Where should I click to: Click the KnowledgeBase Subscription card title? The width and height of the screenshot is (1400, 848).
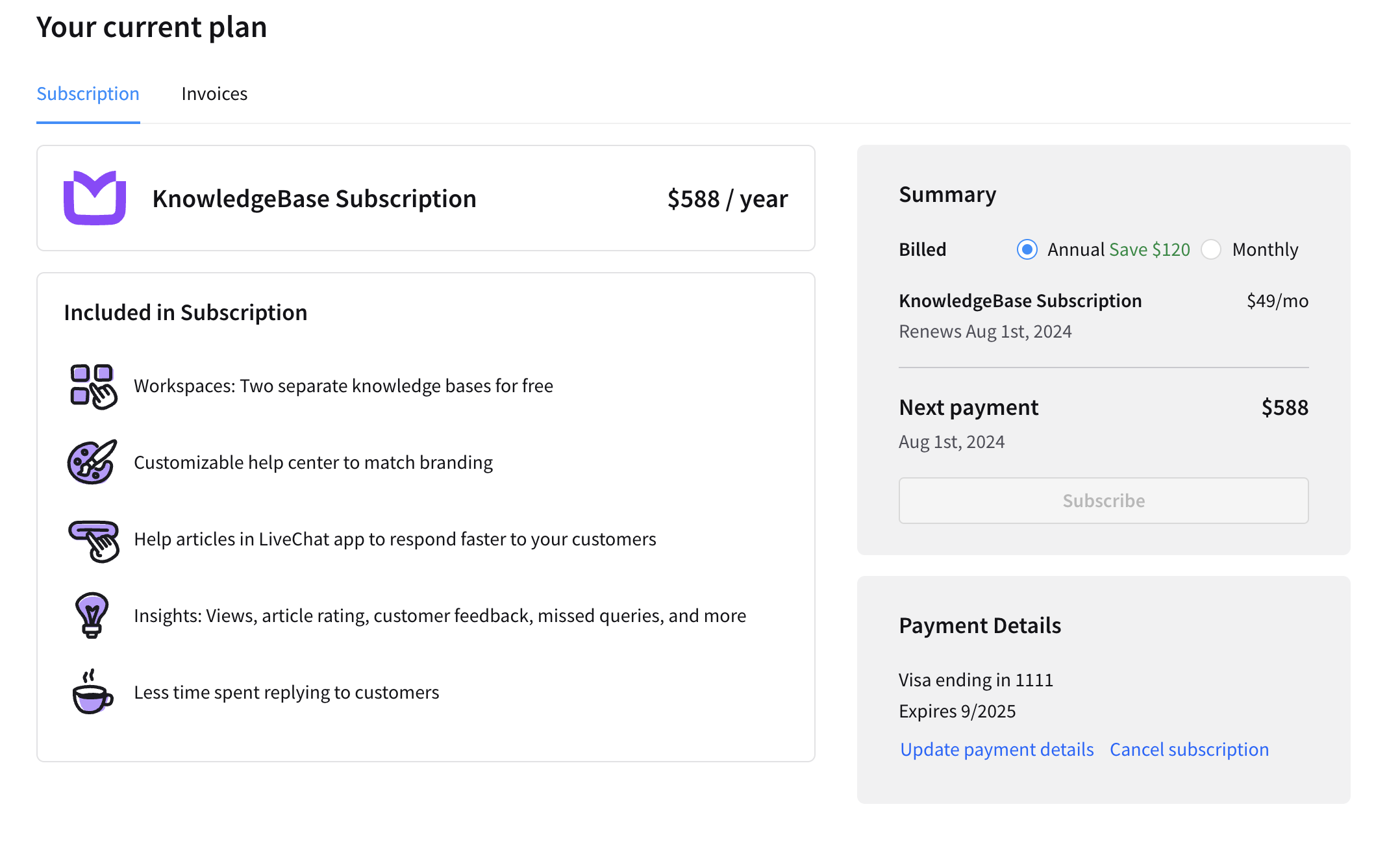point(314,199)
